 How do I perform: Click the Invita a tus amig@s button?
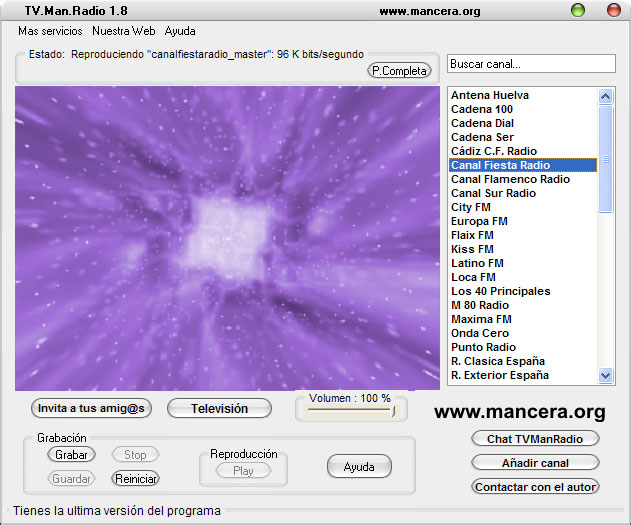pyautogui.click(x=91, y=408)
